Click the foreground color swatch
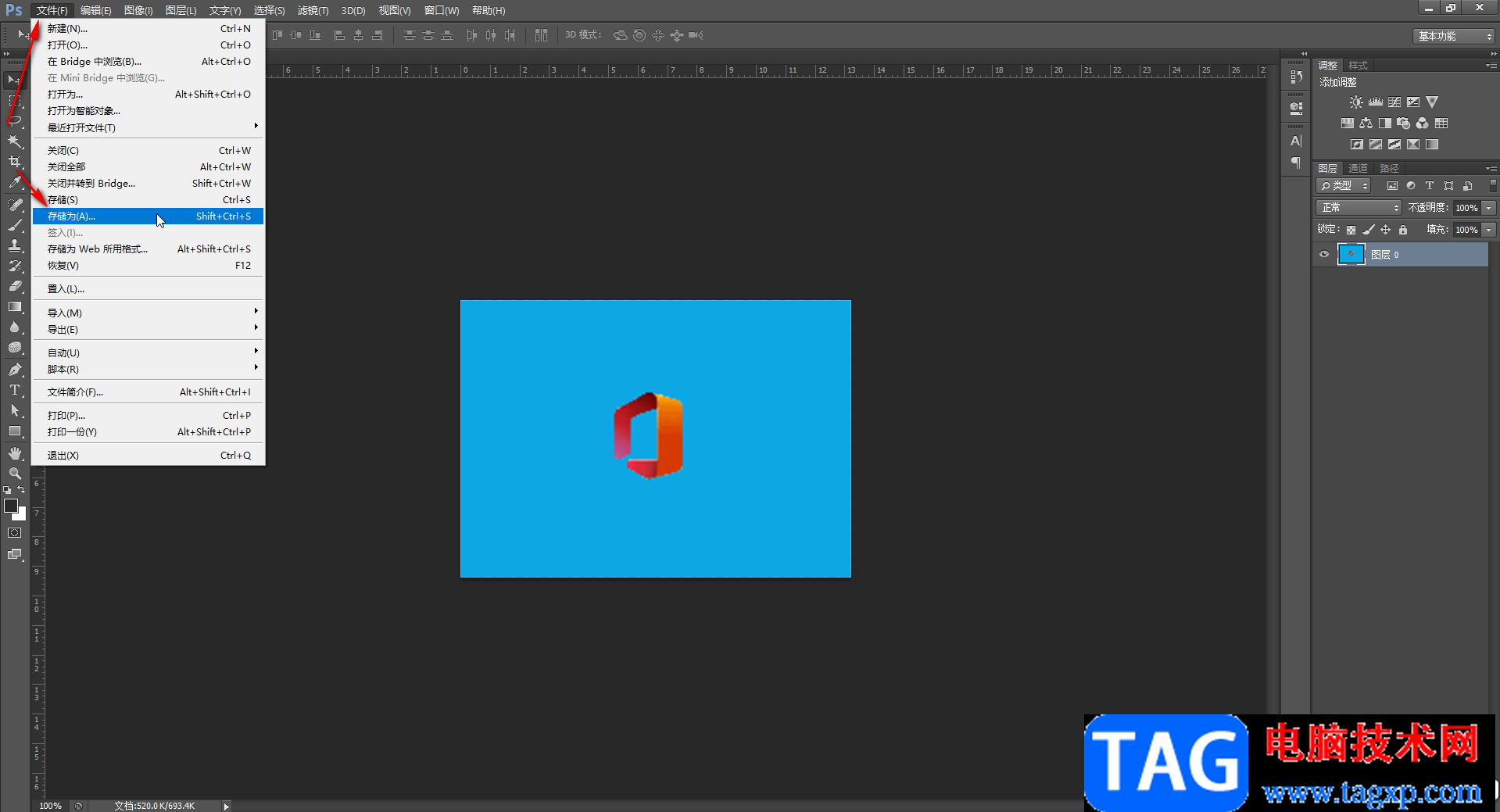This screenshot has width=1500, height=812. [x=11, y=506]
